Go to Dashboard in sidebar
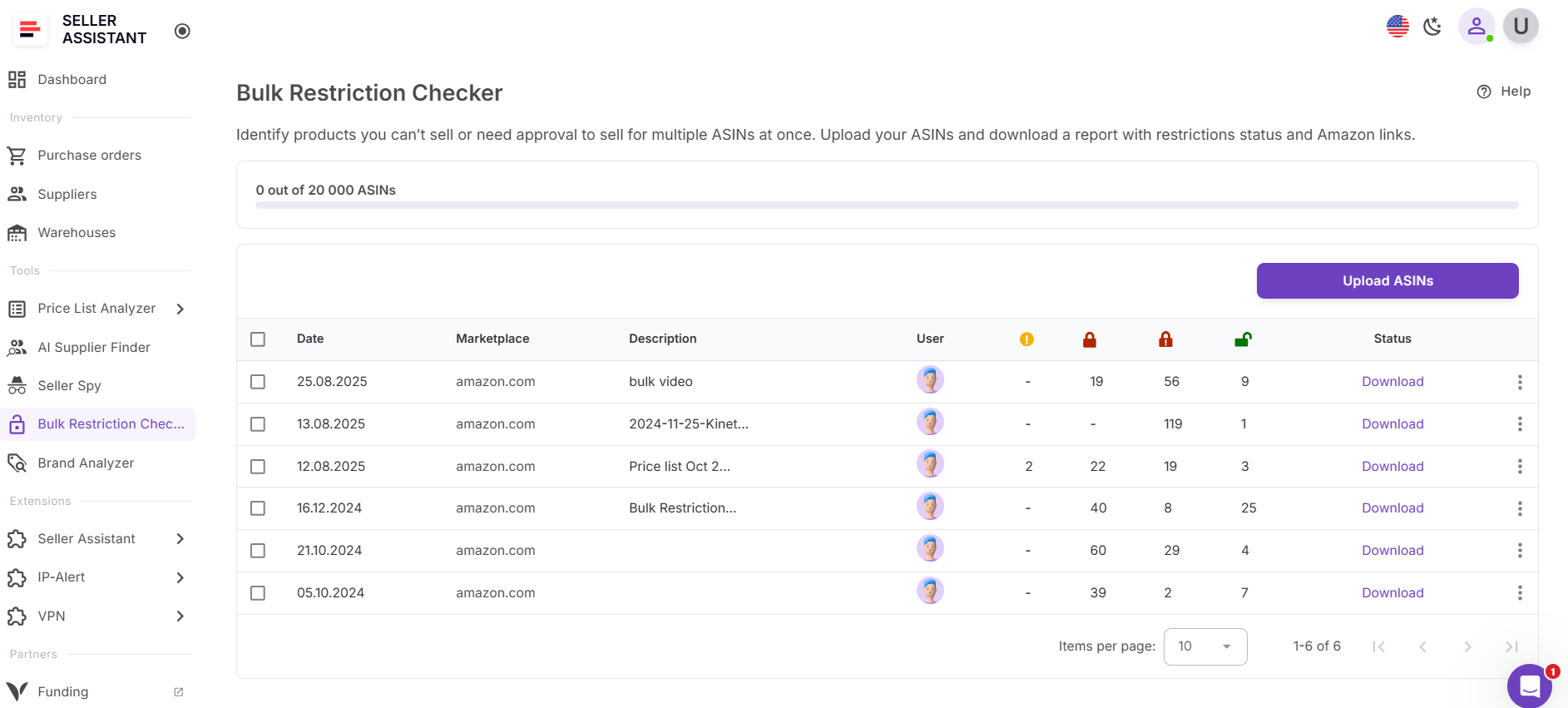This screenshot has height=708, width=1568. tap(72, 80)
